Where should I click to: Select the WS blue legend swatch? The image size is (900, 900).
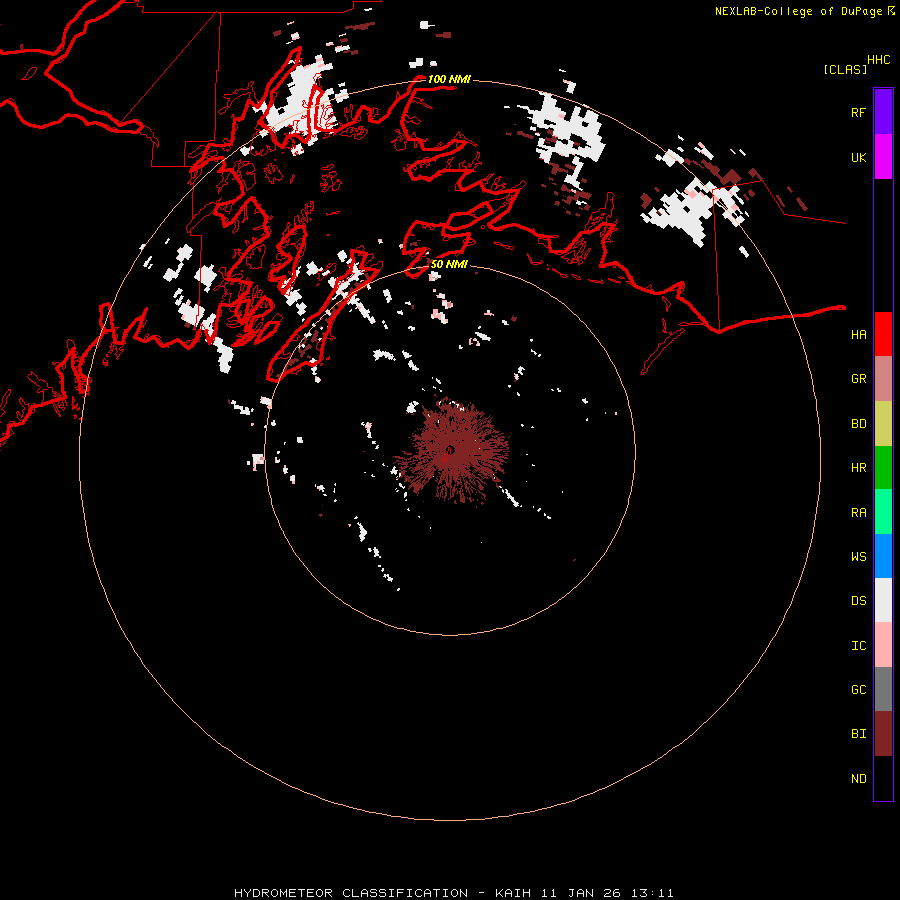(883, 556)
